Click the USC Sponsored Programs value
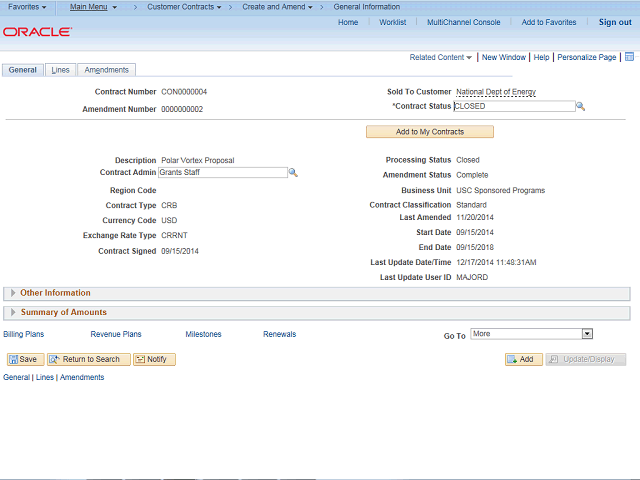Viewport: 640px width, 480px height. click(500, 191)
